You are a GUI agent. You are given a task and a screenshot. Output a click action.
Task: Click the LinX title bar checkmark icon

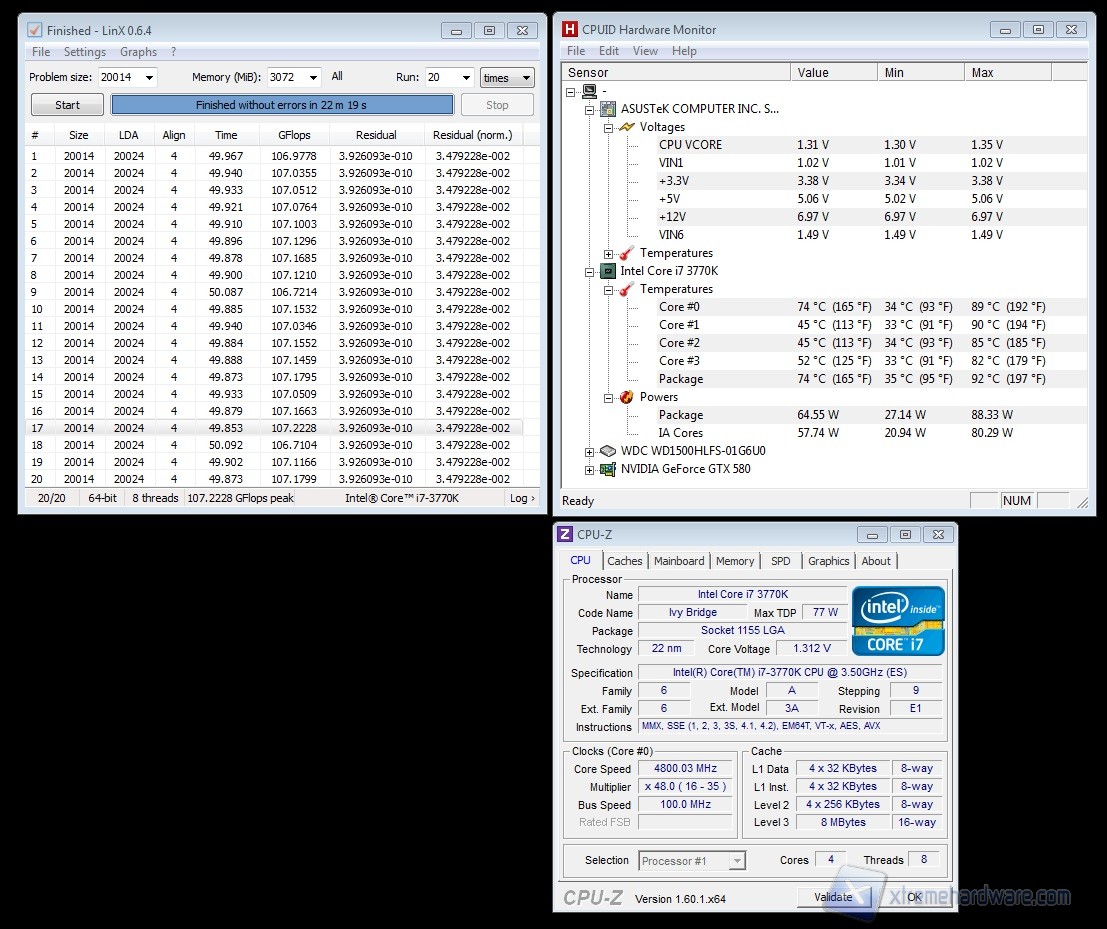(x=34, y=30)
